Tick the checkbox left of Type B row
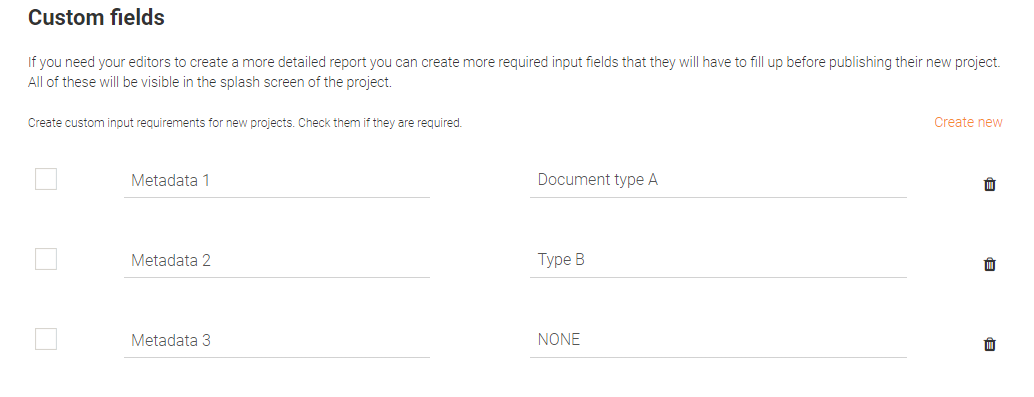 [x=46, y=259]
